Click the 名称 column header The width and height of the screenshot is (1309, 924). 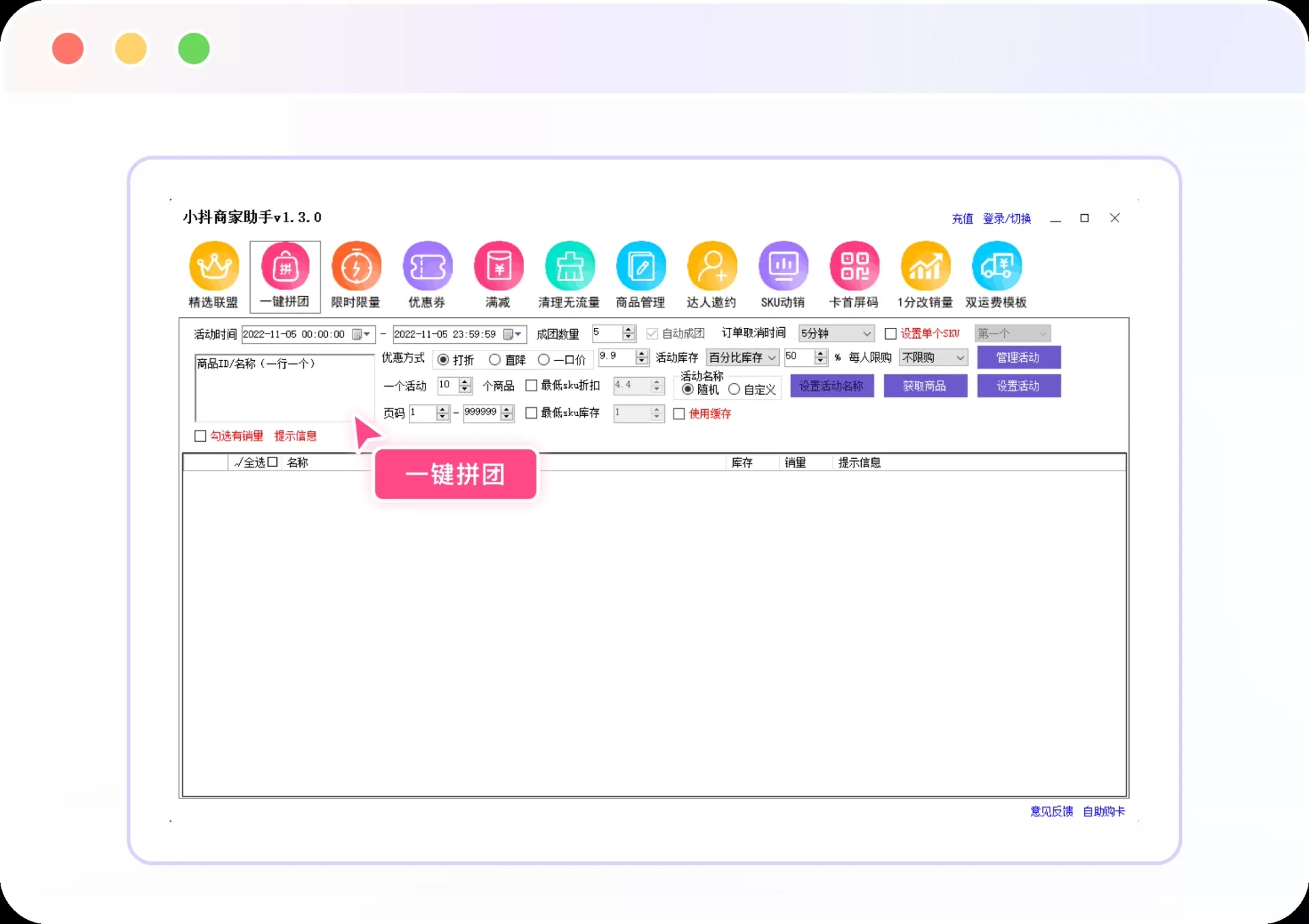tap(298, 462)
